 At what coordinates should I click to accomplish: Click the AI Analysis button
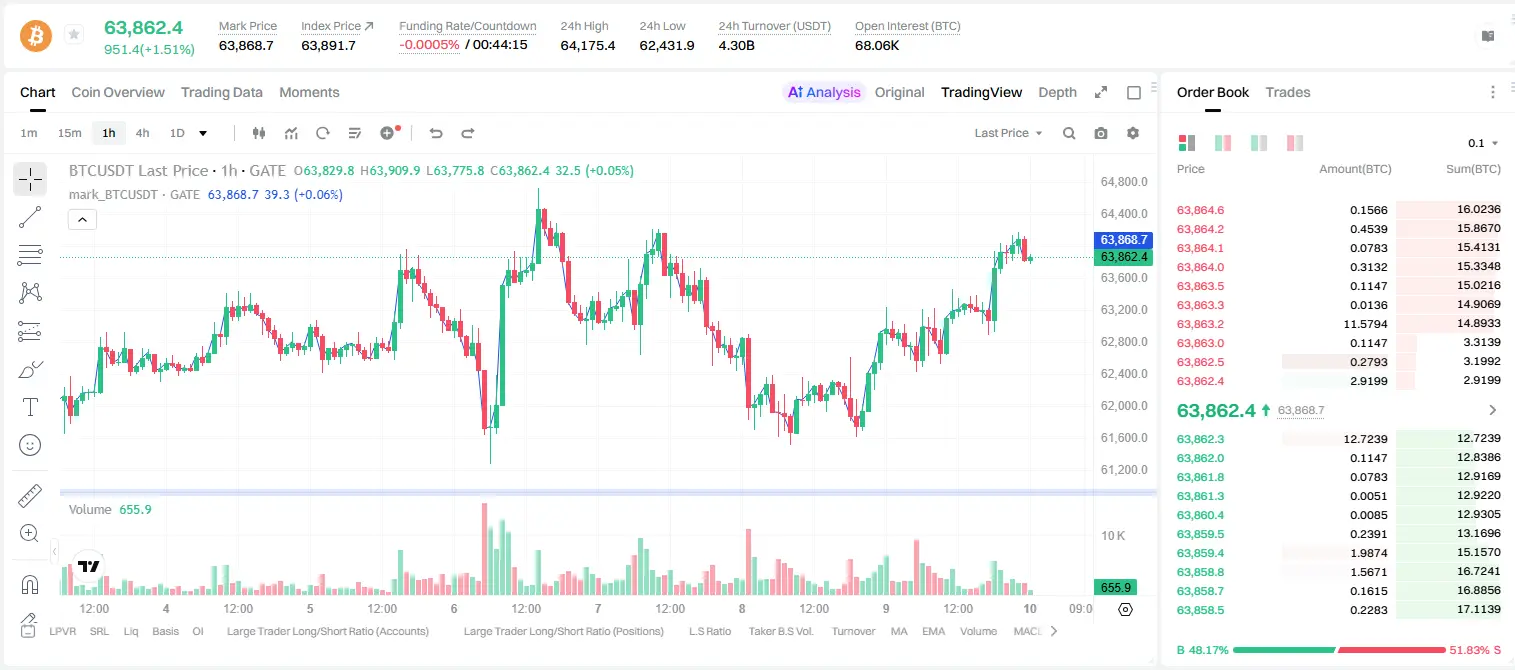pos(823,92)
